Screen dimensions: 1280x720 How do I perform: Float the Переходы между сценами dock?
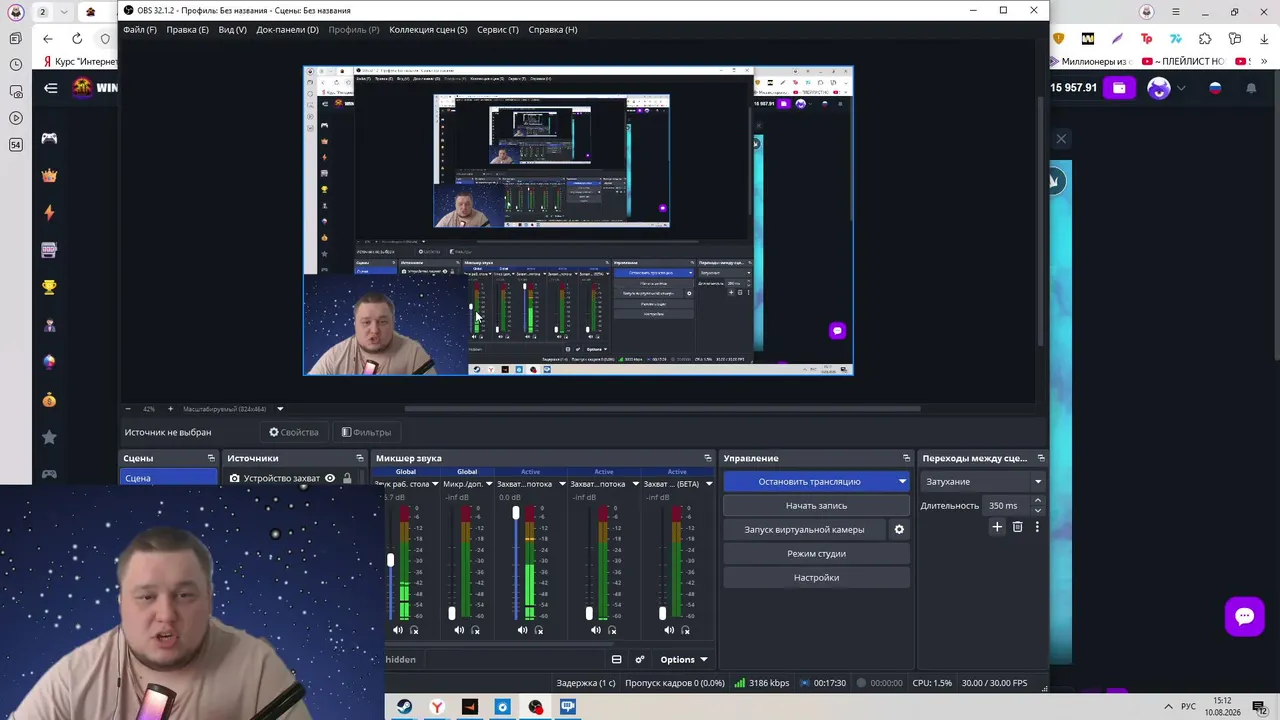point(1041,458)
